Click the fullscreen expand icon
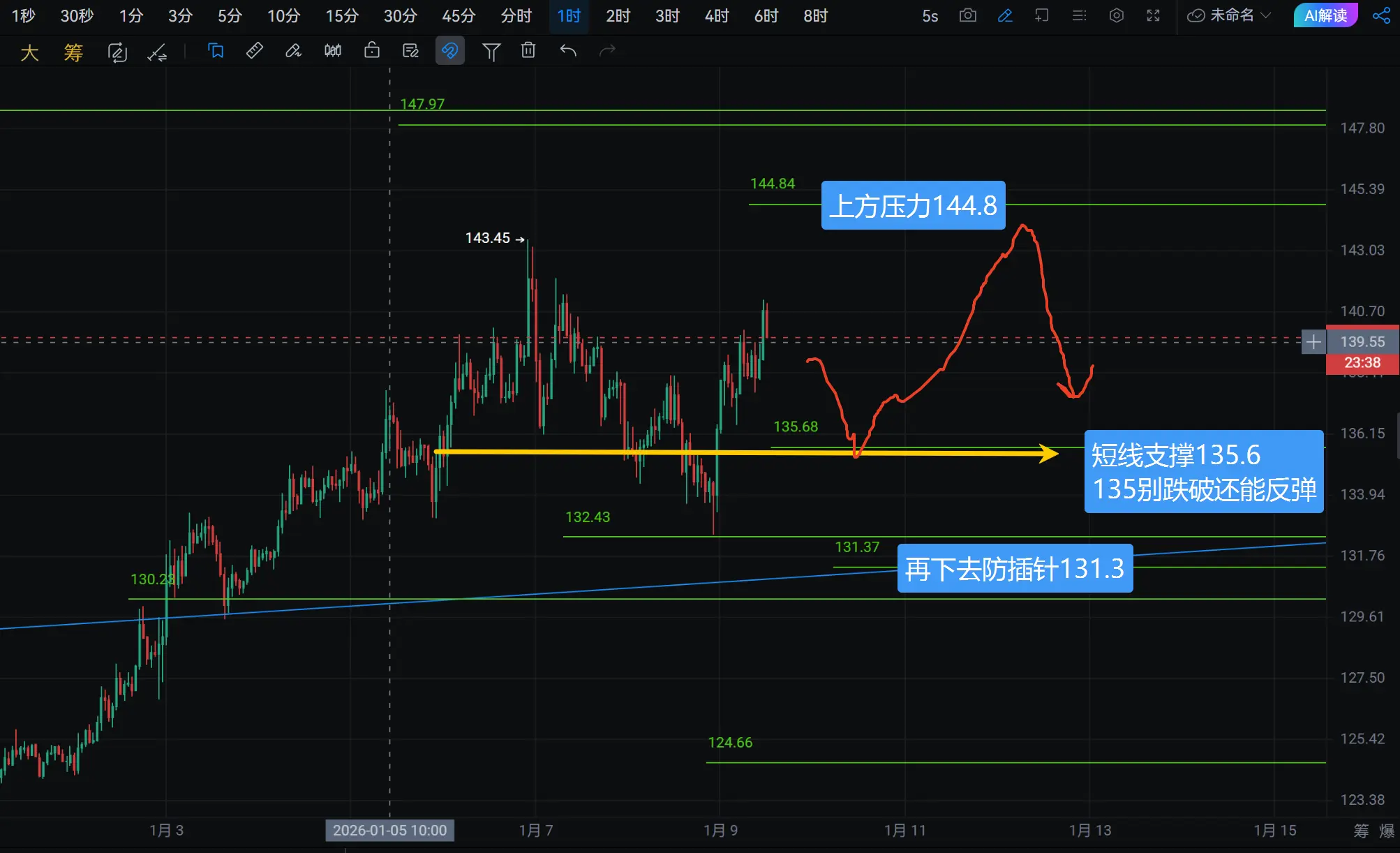1400x853 pixels. [x=1153, y=15]
